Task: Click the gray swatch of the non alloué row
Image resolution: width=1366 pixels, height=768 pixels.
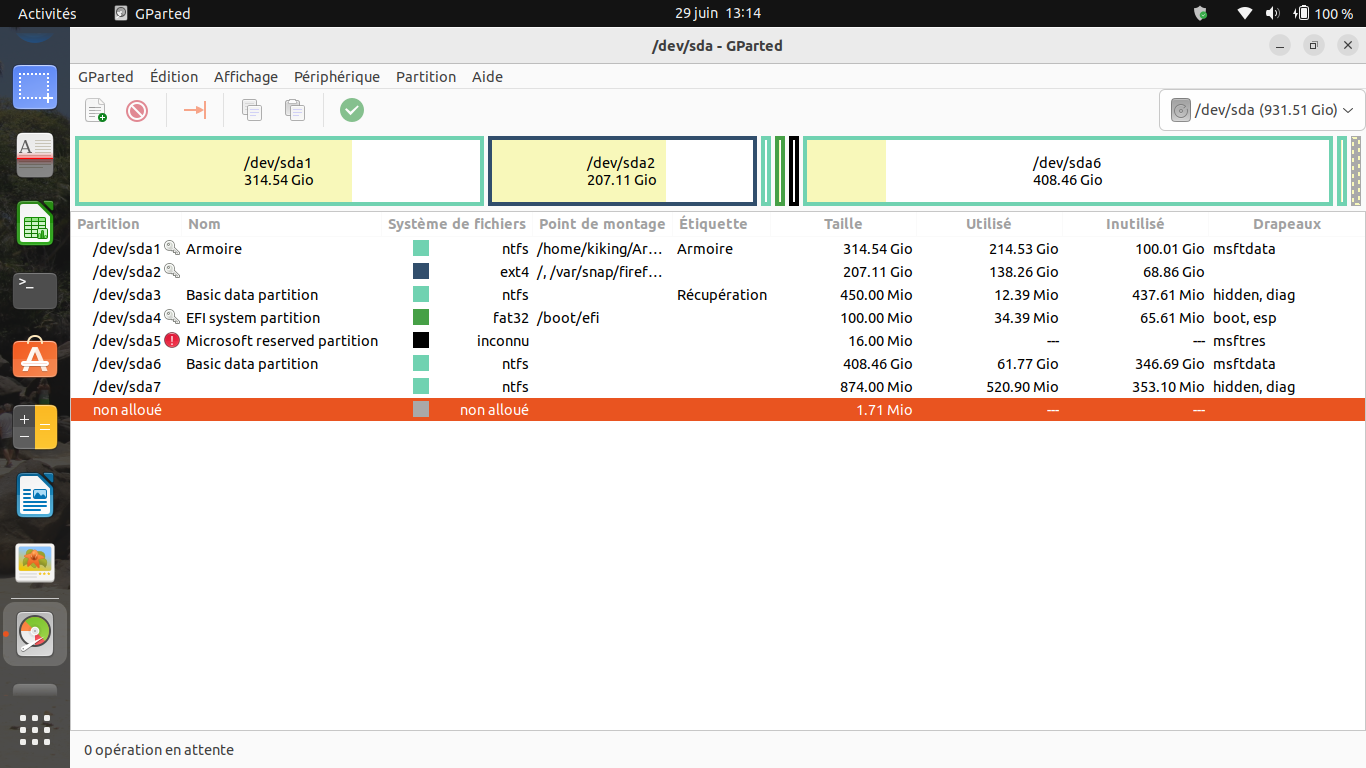Action: (x=421, y=409)
